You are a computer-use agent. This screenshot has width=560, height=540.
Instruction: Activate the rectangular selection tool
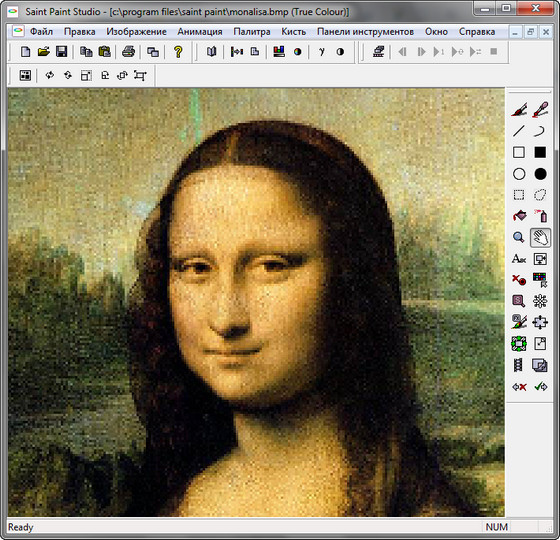[519, 195]
